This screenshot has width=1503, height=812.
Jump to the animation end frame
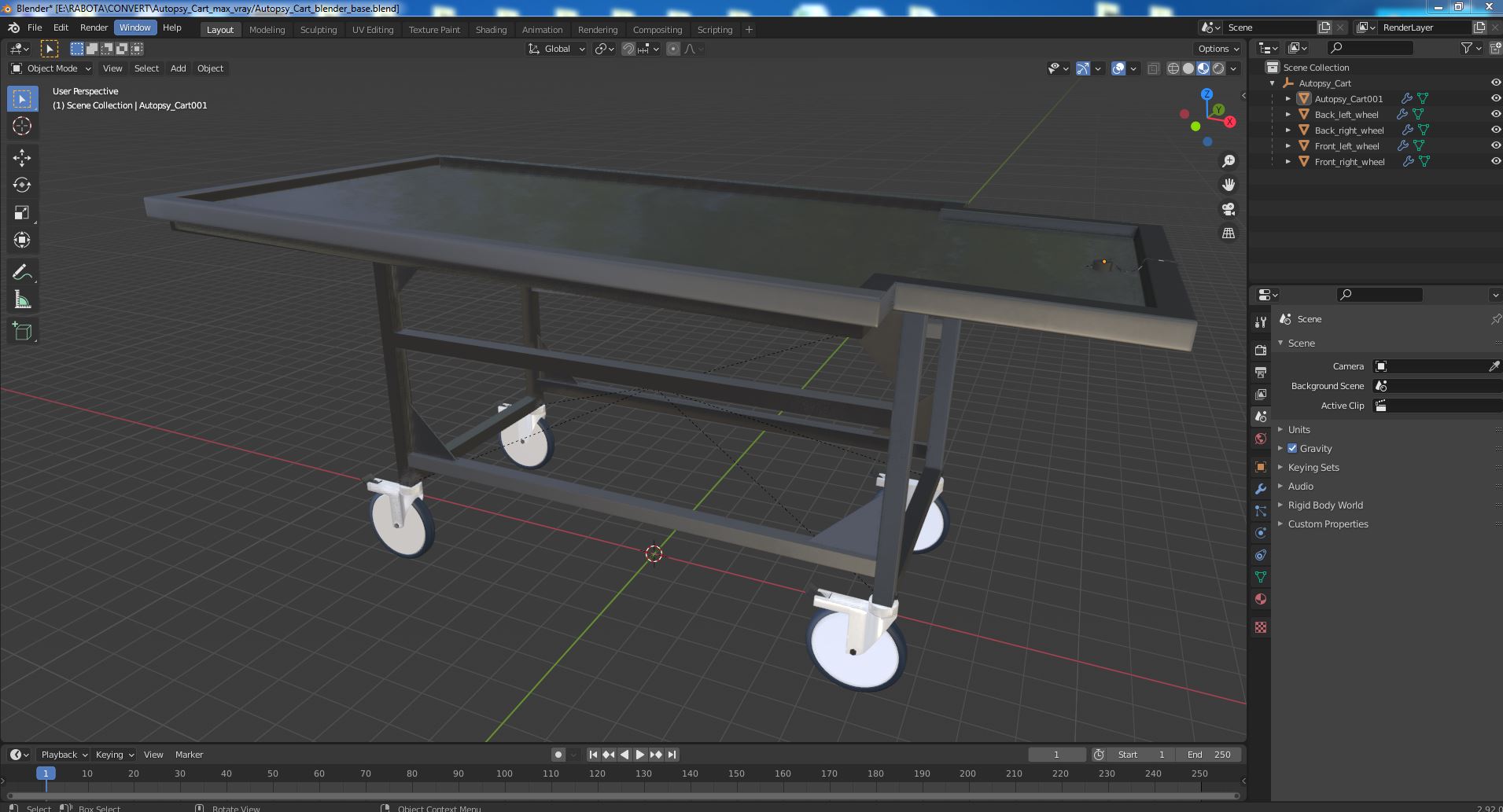(x=672, y=755)
